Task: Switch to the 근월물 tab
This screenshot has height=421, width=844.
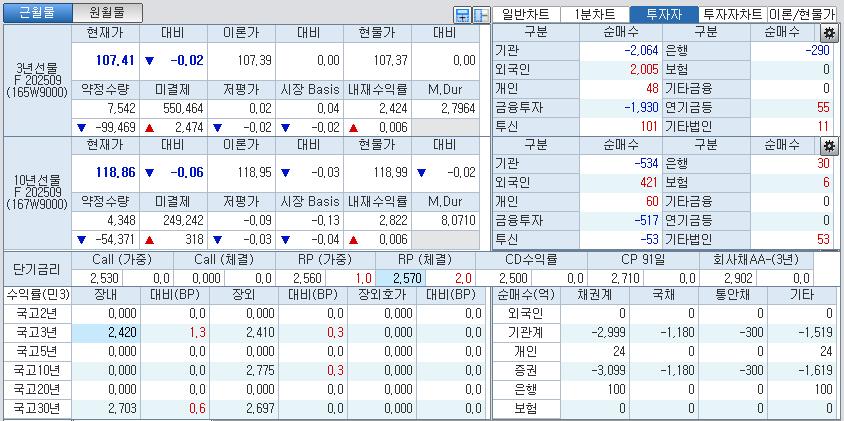Action: click(x=37, y=12)
